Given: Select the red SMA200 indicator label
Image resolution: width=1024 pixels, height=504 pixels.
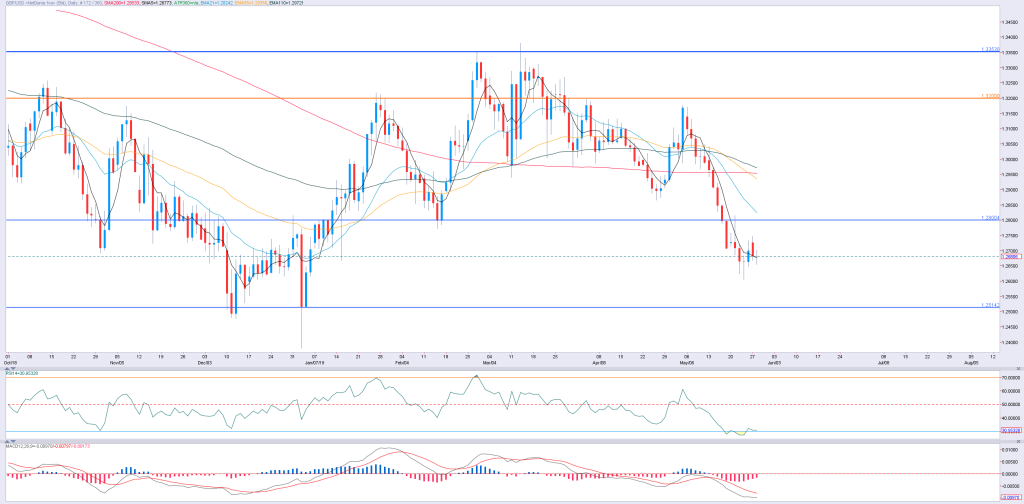Looking at the screenshot, I should coord(121,3).
